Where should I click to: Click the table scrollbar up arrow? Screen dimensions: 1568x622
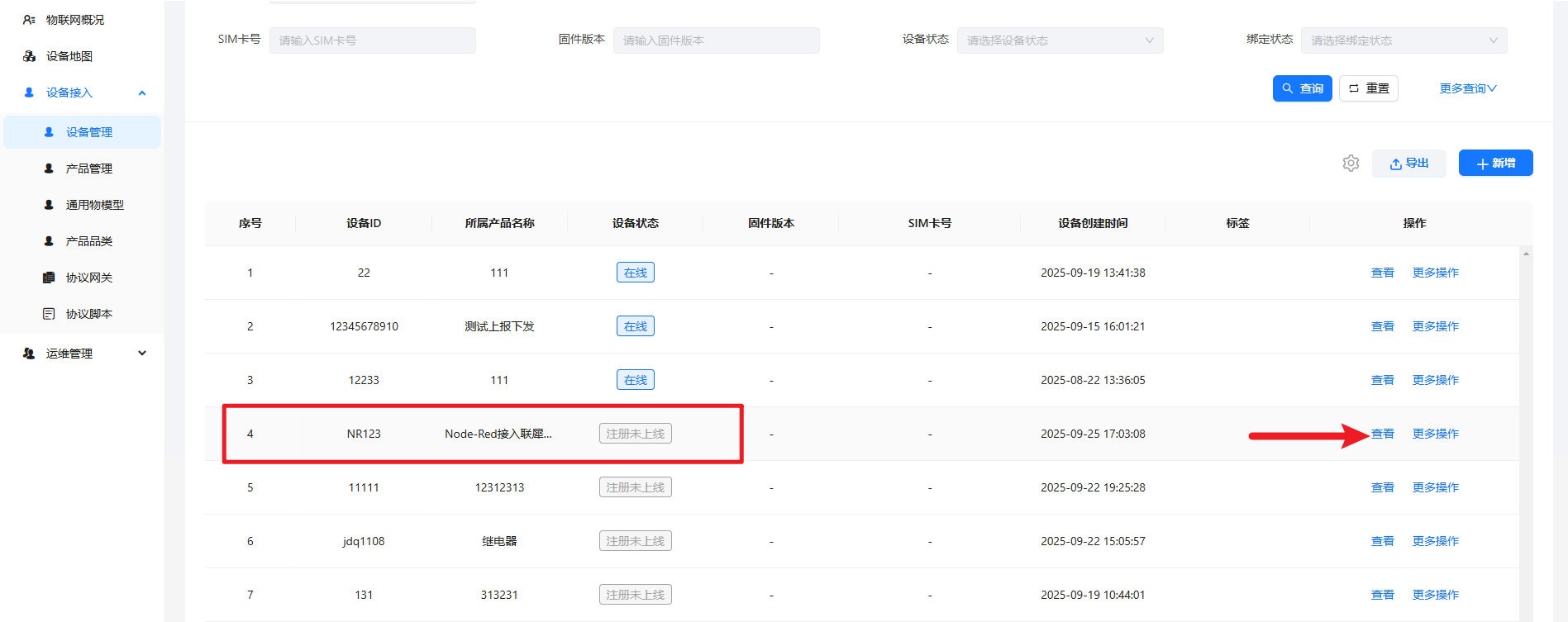[1526, 254]
